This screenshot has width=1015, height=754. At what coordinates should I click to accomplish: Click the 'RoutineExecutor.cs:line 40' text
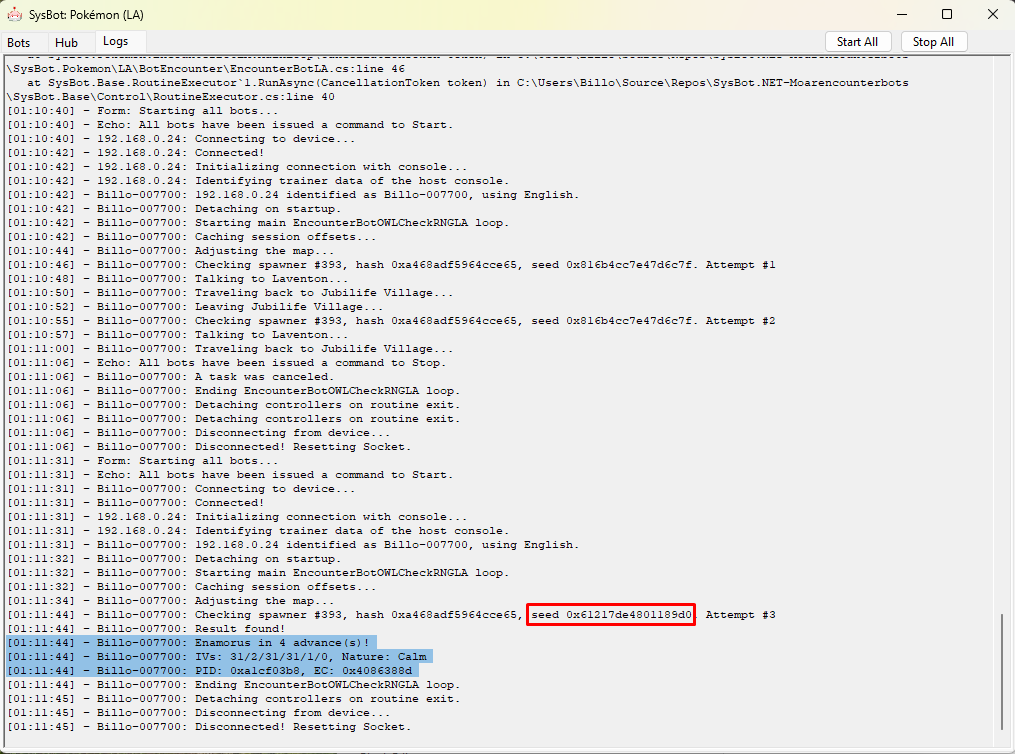243,96
